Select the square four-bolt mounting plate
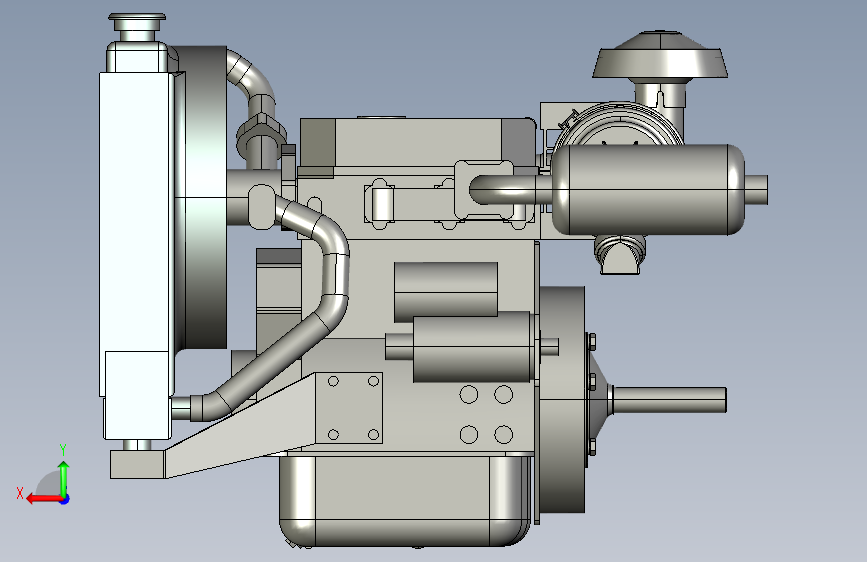 (349, 408)
